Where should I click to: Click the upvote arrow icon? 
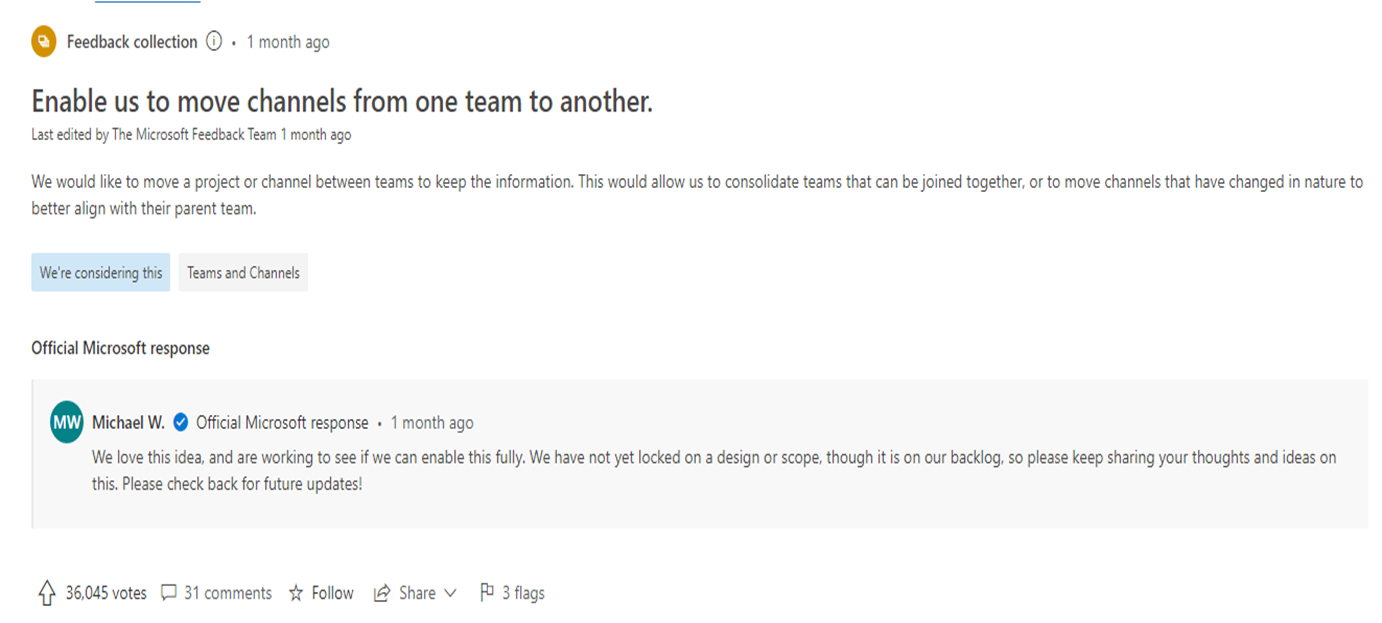coord(46,593)
